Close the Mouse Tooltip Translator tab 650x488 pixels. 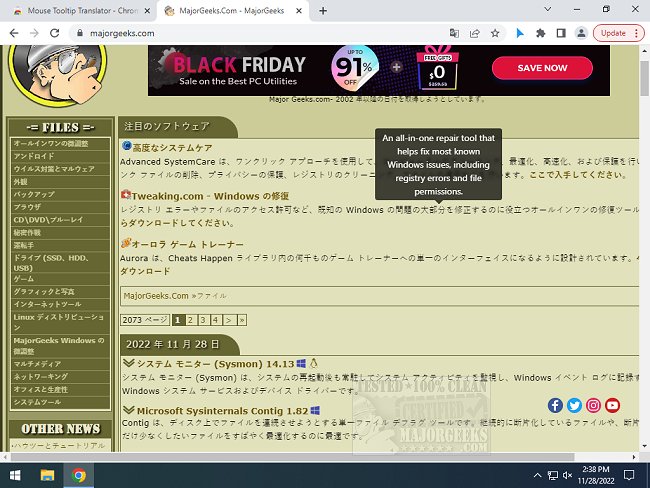click(x=147, y=11)
